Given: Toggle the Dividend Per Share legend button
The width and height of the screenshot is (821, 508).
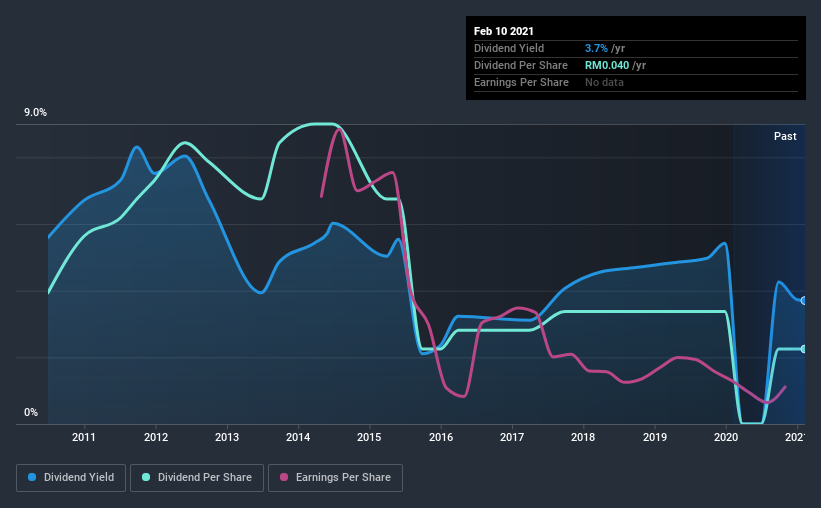Looking at the screenshot, I should 197,478.
